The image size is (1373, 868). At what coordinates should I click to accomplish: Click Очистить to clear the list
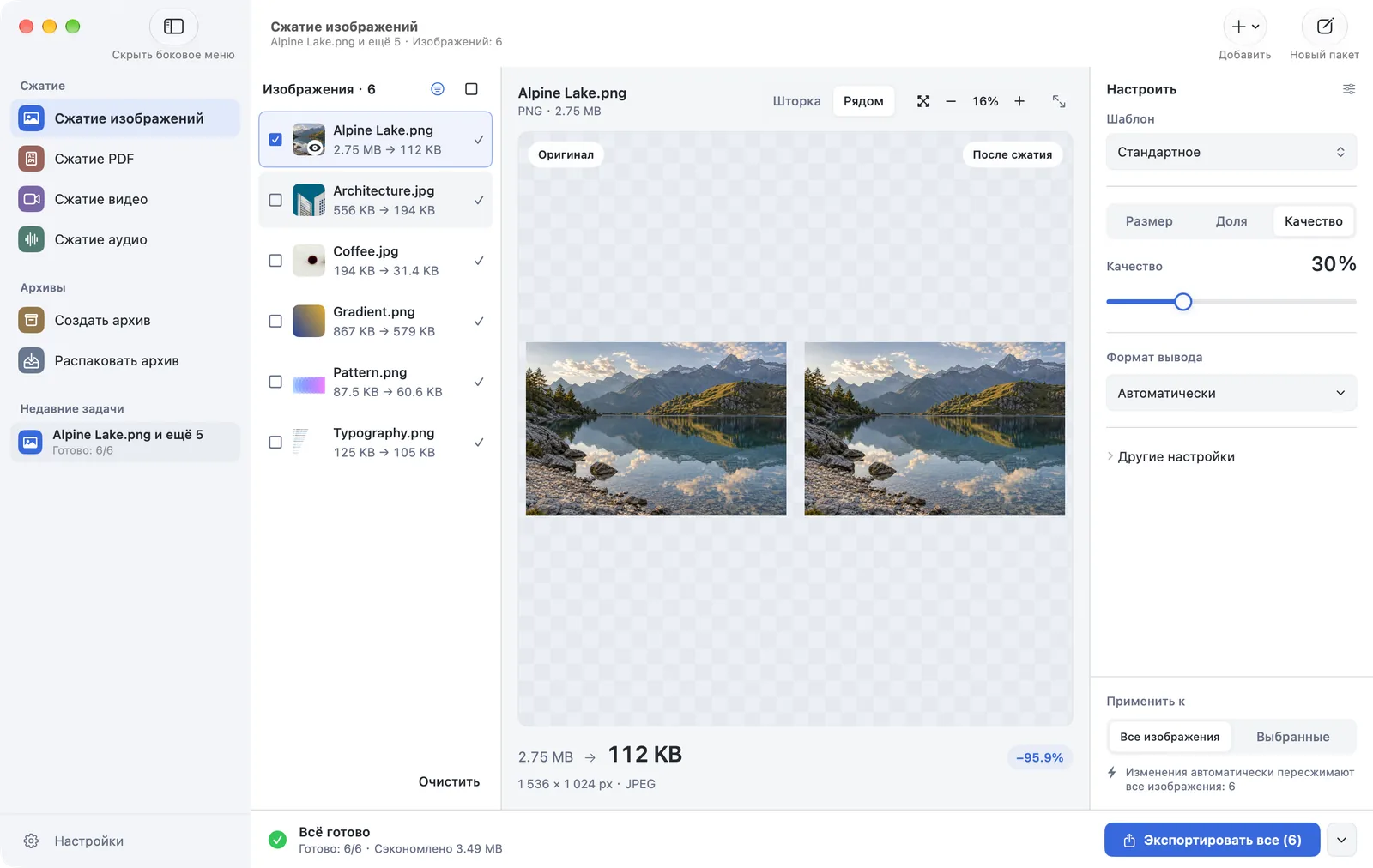pyautogui.click(x=449, y=781)
